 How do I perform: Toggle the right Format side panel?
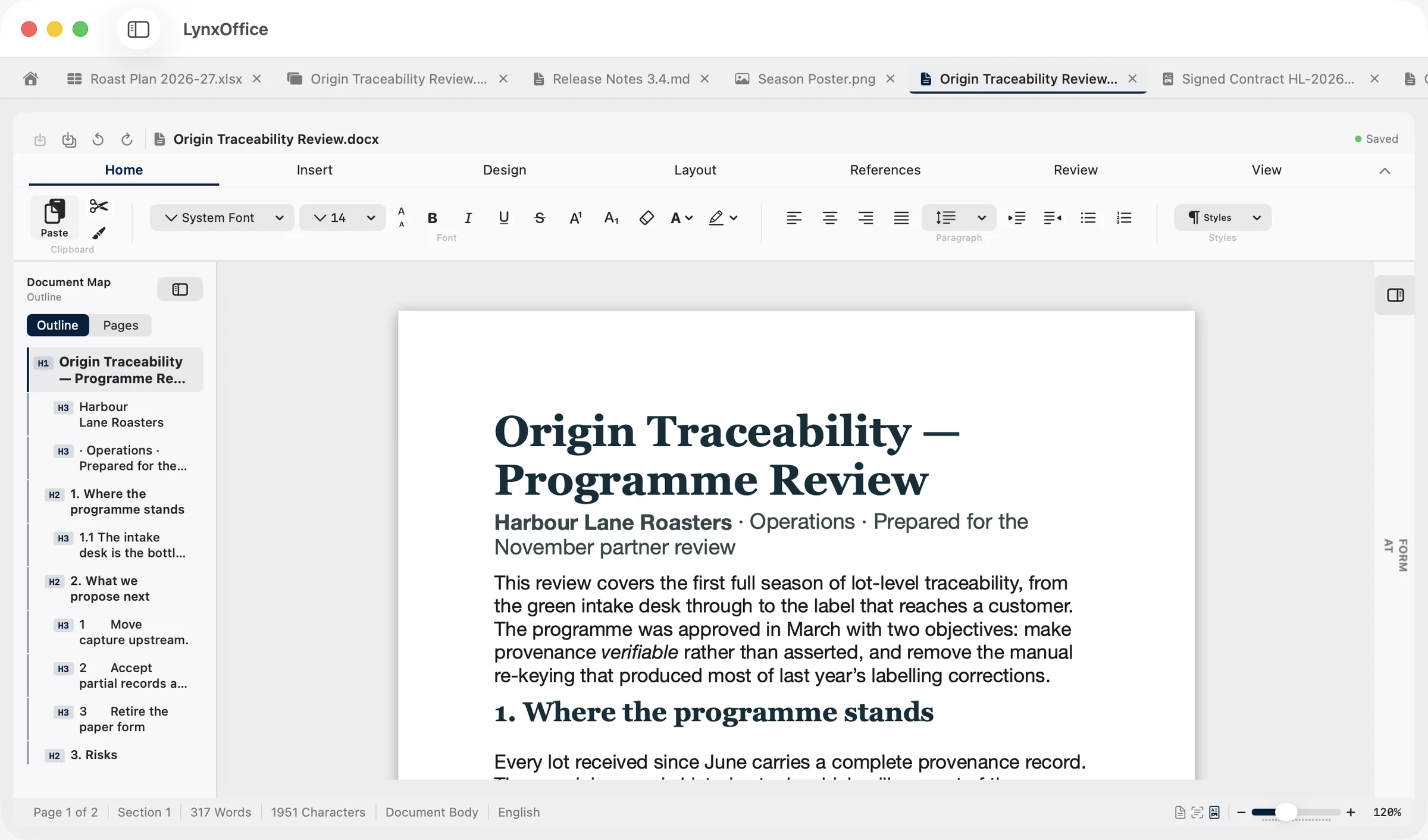tap(1395, 295)
